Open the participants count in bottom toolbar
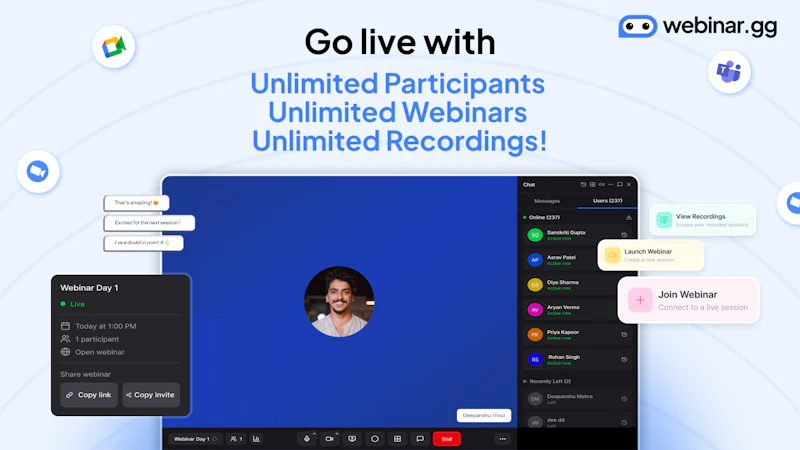The image size is (800, 450). pos(236,439)
